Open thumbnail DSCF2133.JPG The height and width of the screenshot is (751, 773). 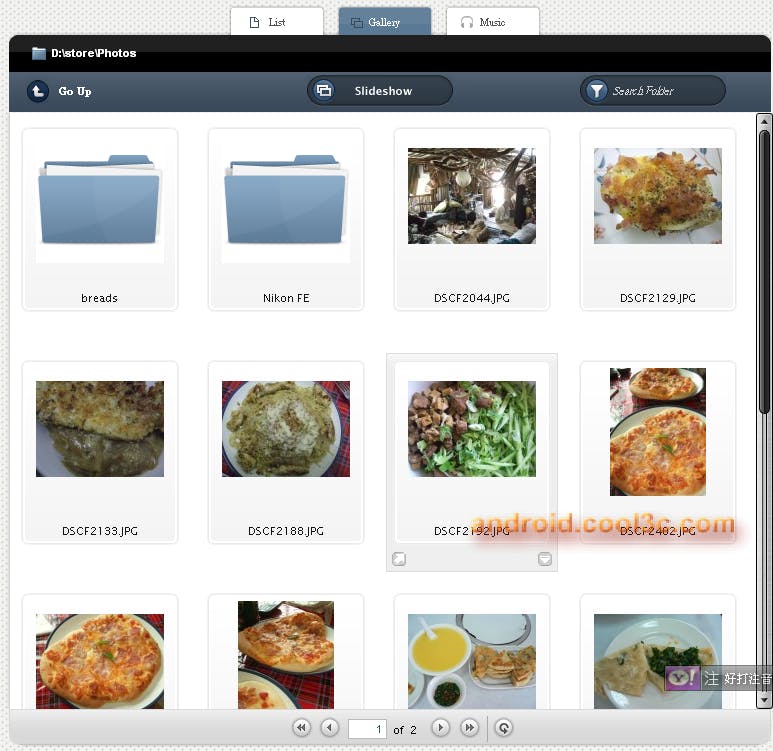100,429
